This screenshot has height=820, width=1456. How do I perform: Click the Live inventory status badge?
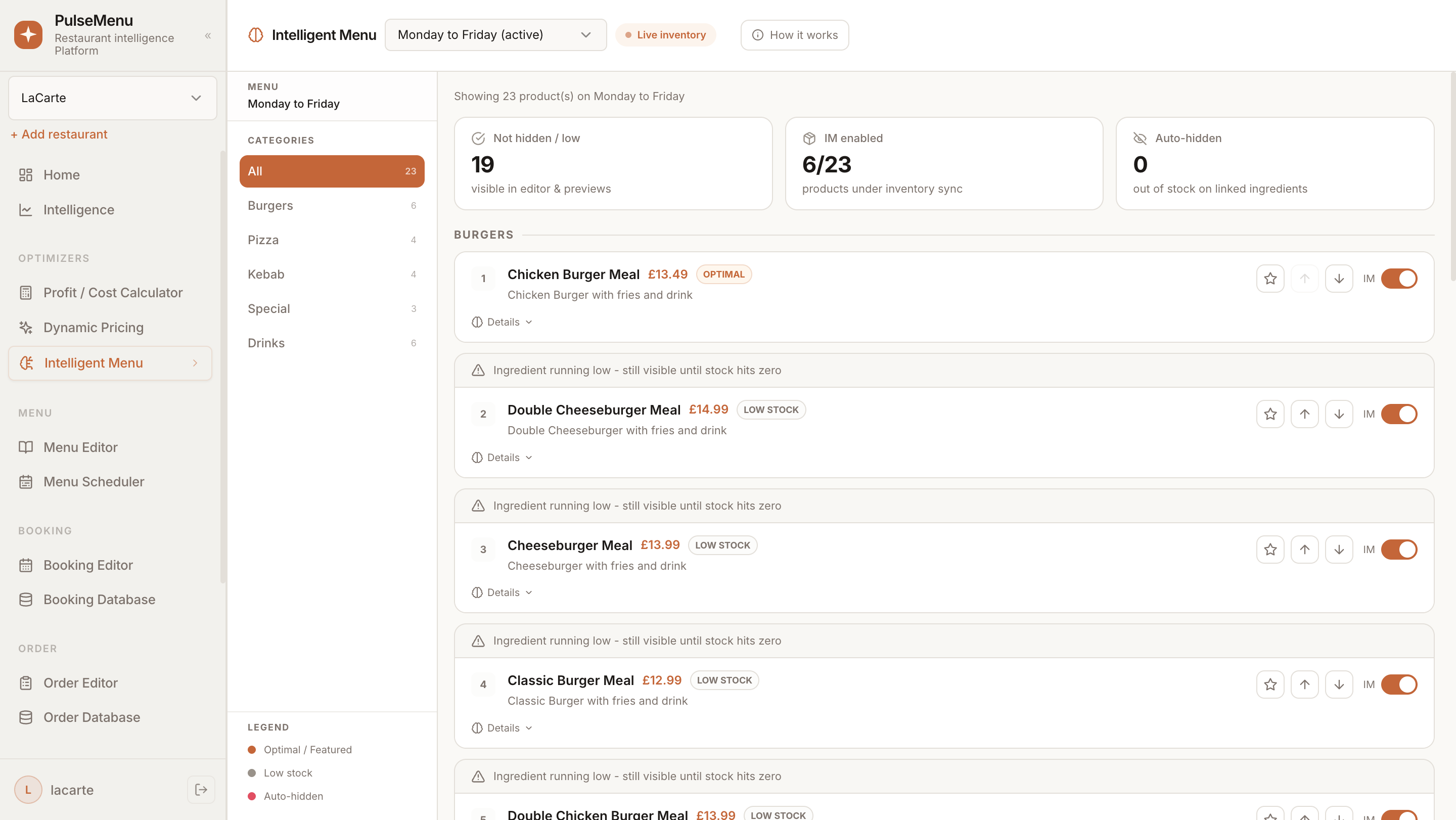665,35
